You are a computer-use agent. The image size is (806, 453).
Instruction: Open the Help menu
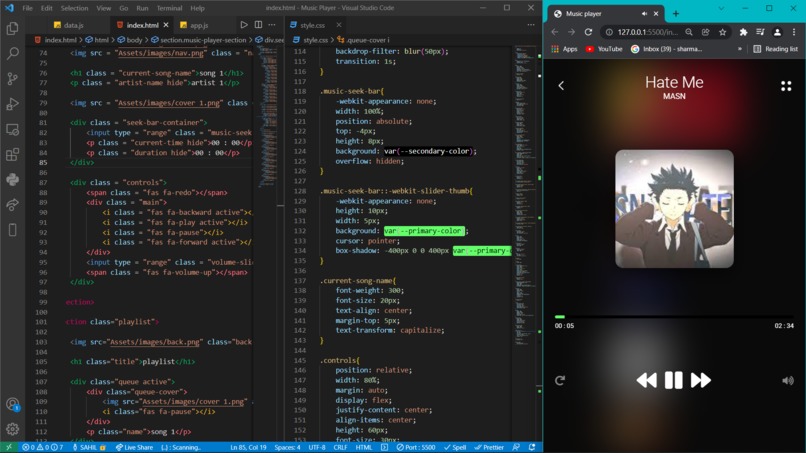click(197, 8)
